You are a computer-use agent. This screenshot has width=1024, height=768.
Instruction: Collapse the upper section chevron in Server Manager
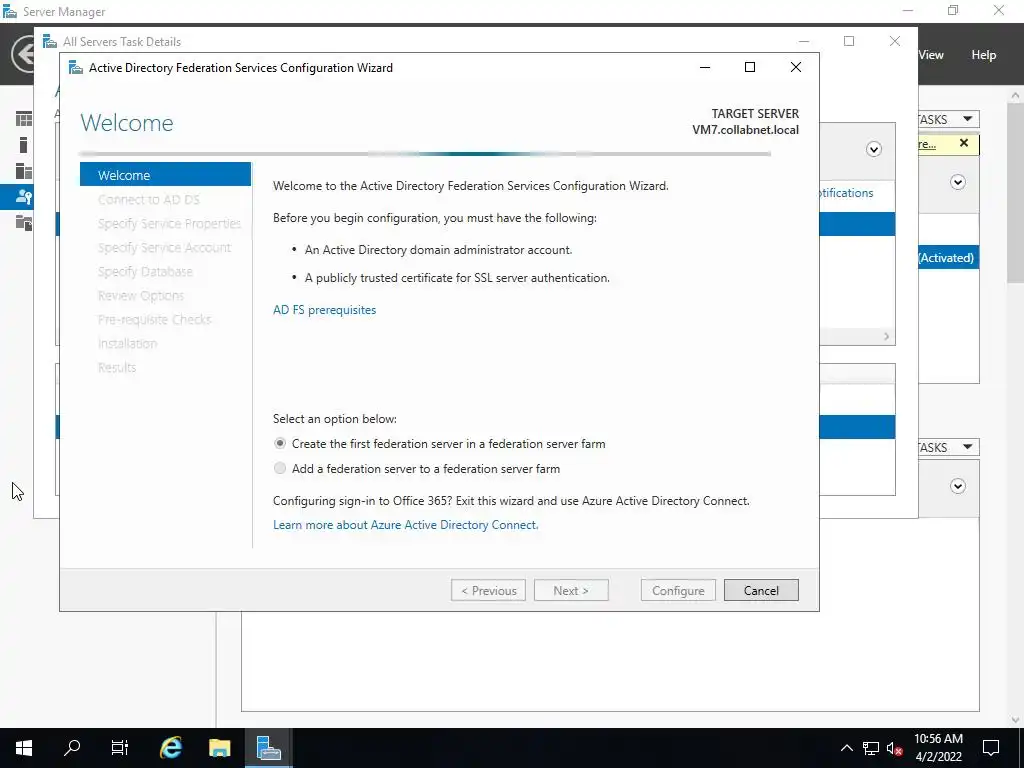[958, 182]
